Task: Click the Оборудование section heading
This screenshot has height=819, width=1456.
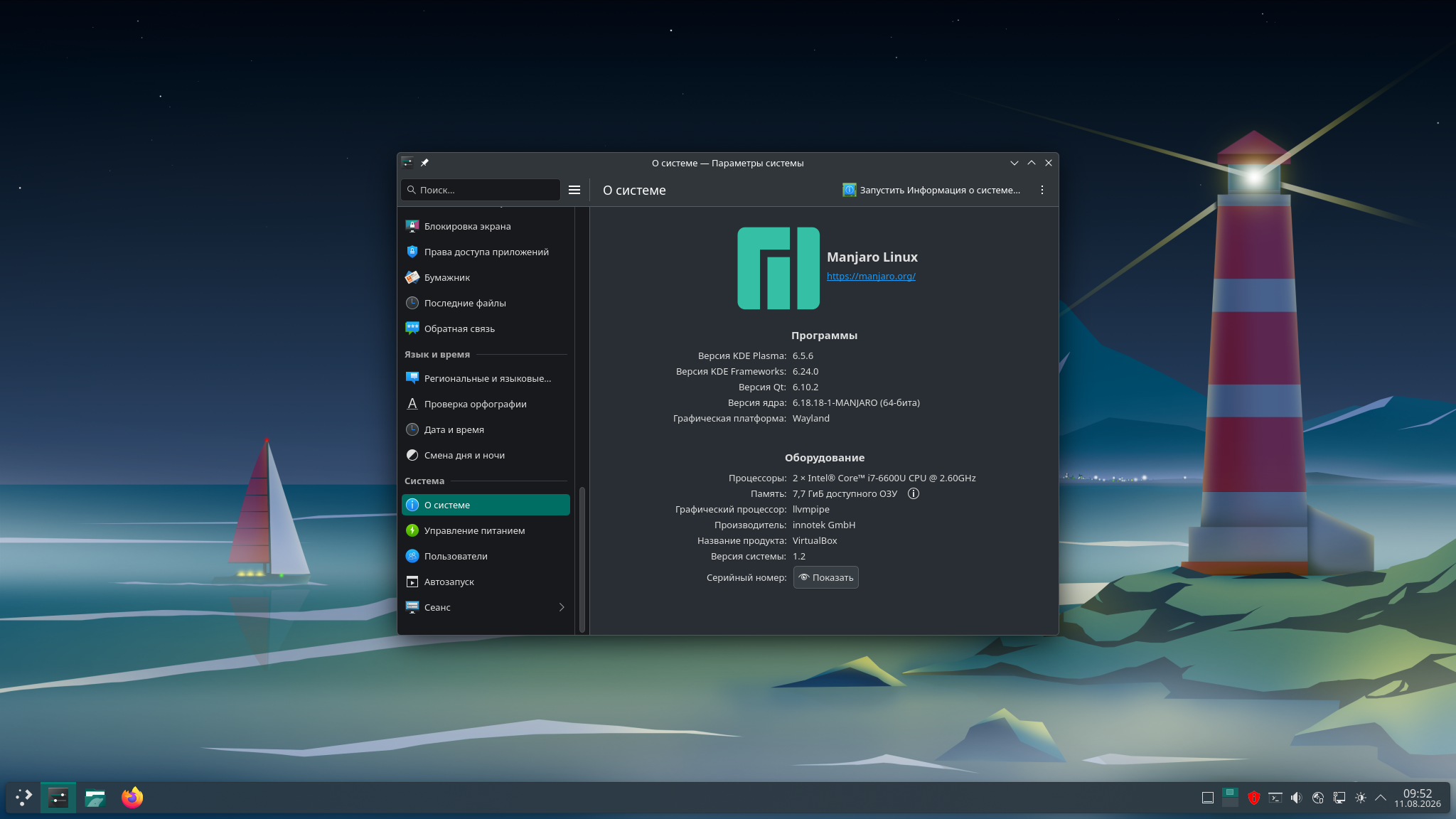Action: pos(825,458)
